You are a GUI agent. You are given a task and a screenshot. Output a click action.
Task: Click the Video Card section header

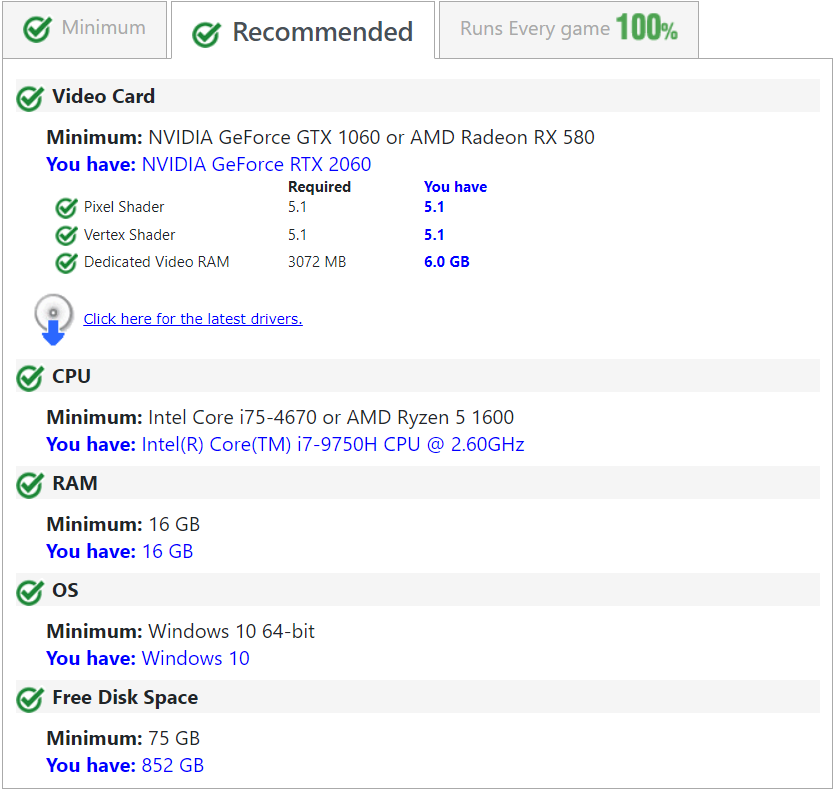pos(418,96)
